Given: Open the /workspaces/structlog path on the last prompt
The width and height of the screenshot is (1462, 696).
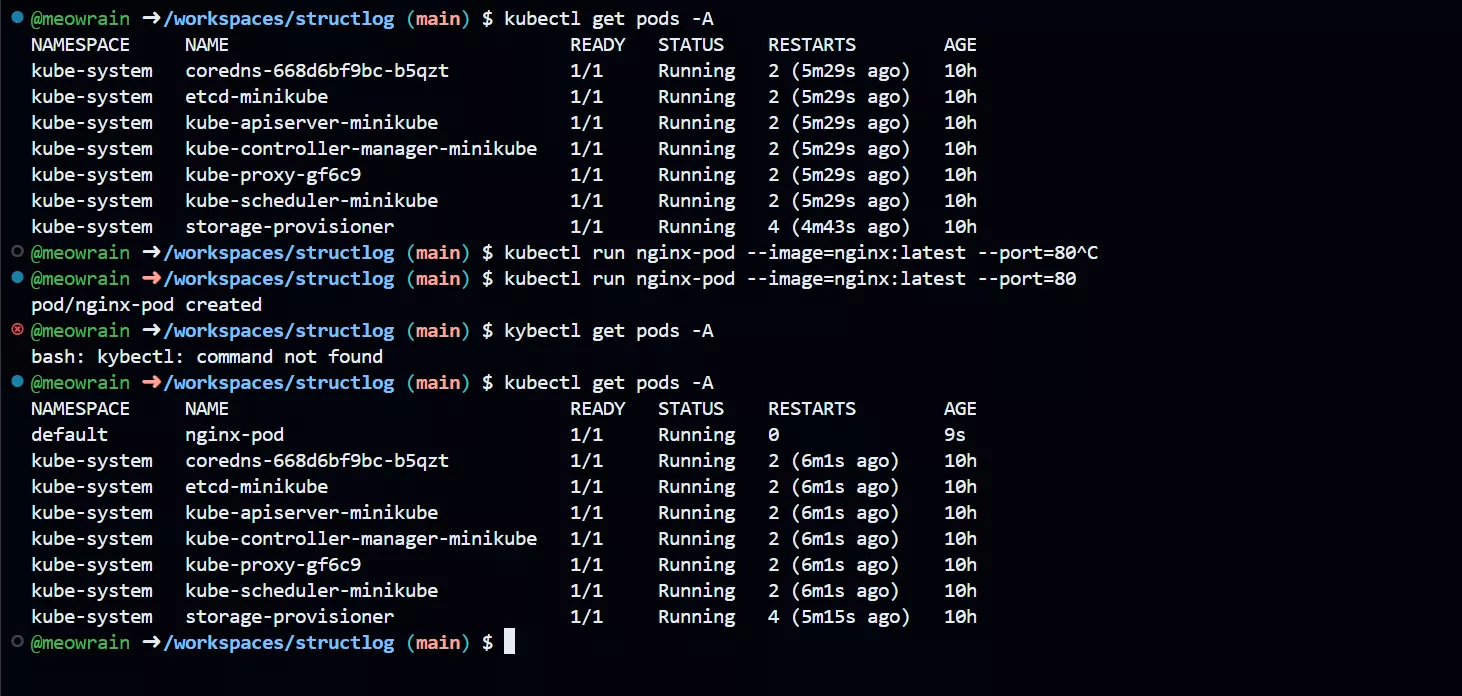Looking at the screenshot, I should pyautogui.click(x=279, y=643).
